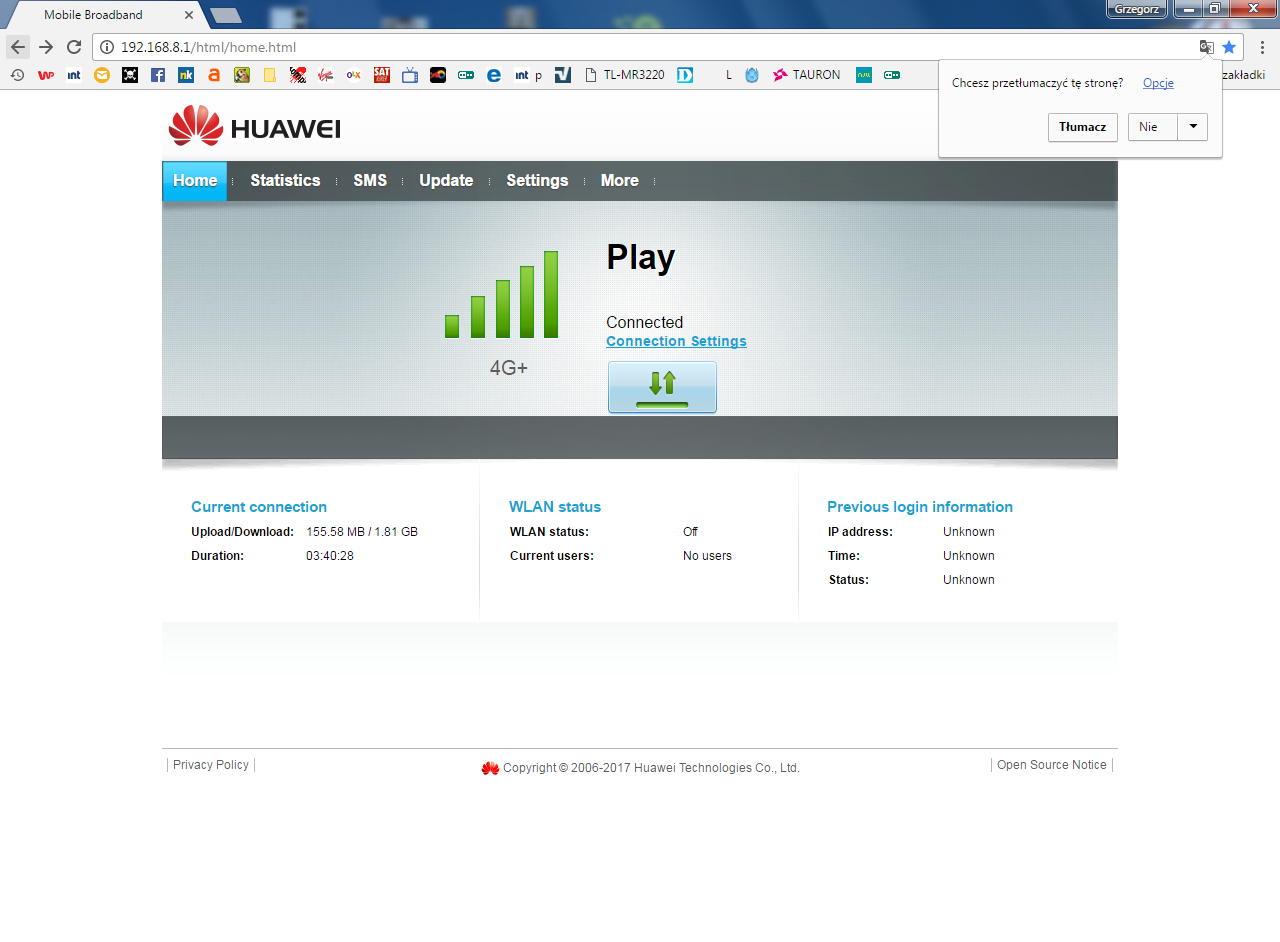Open the Statistics tab
This screenshot has height=942, width=1280.
(285, 181)
